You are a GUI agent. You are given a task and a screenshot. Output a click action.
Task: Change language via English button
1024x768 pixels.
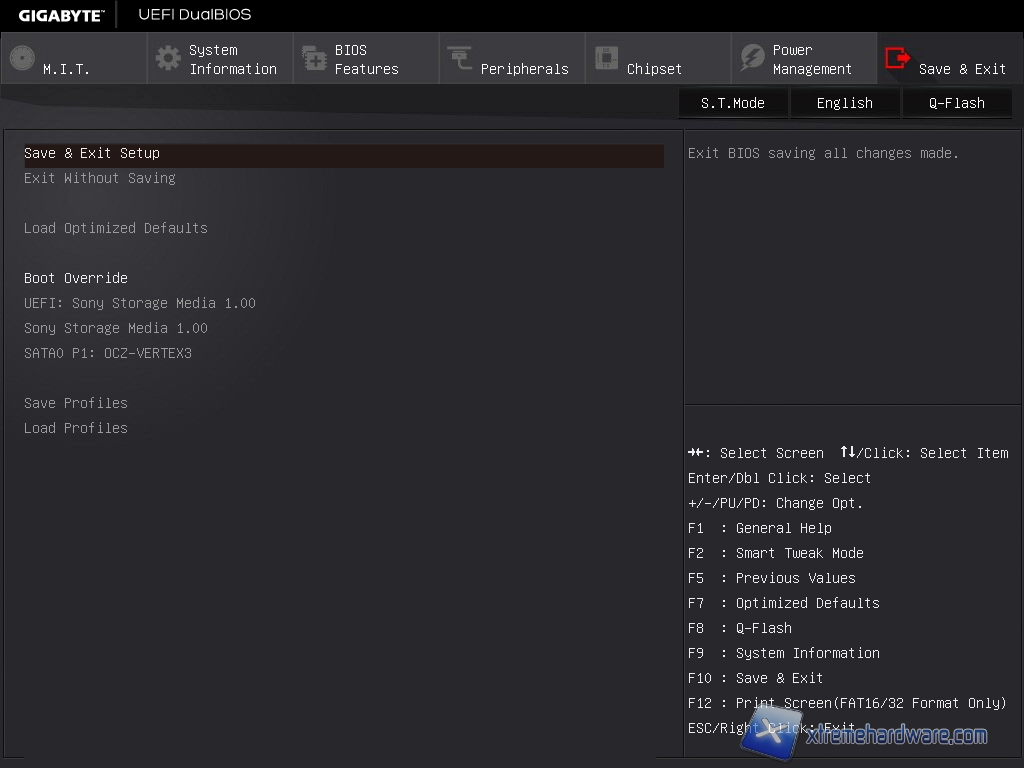[845, 103]
